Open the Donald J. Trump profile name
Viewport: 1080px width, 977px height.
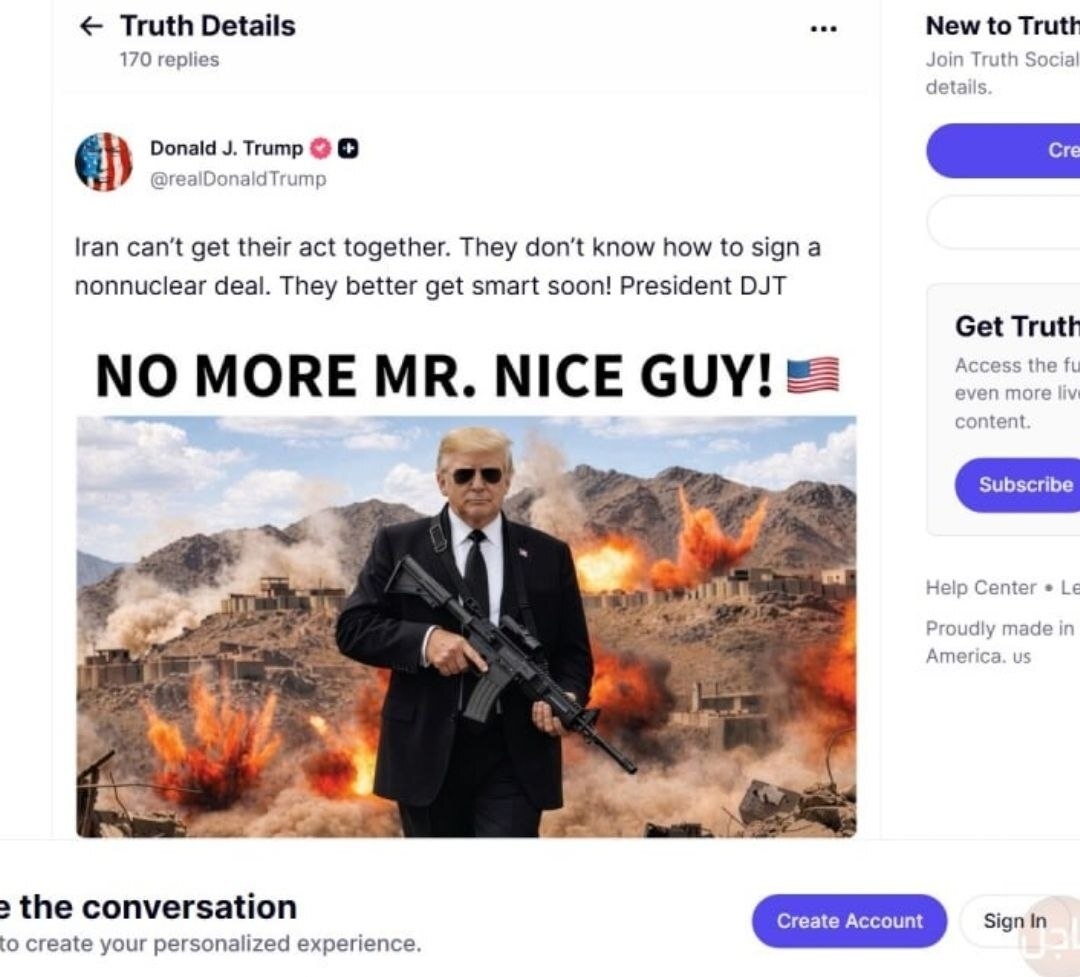coord(226,148)
